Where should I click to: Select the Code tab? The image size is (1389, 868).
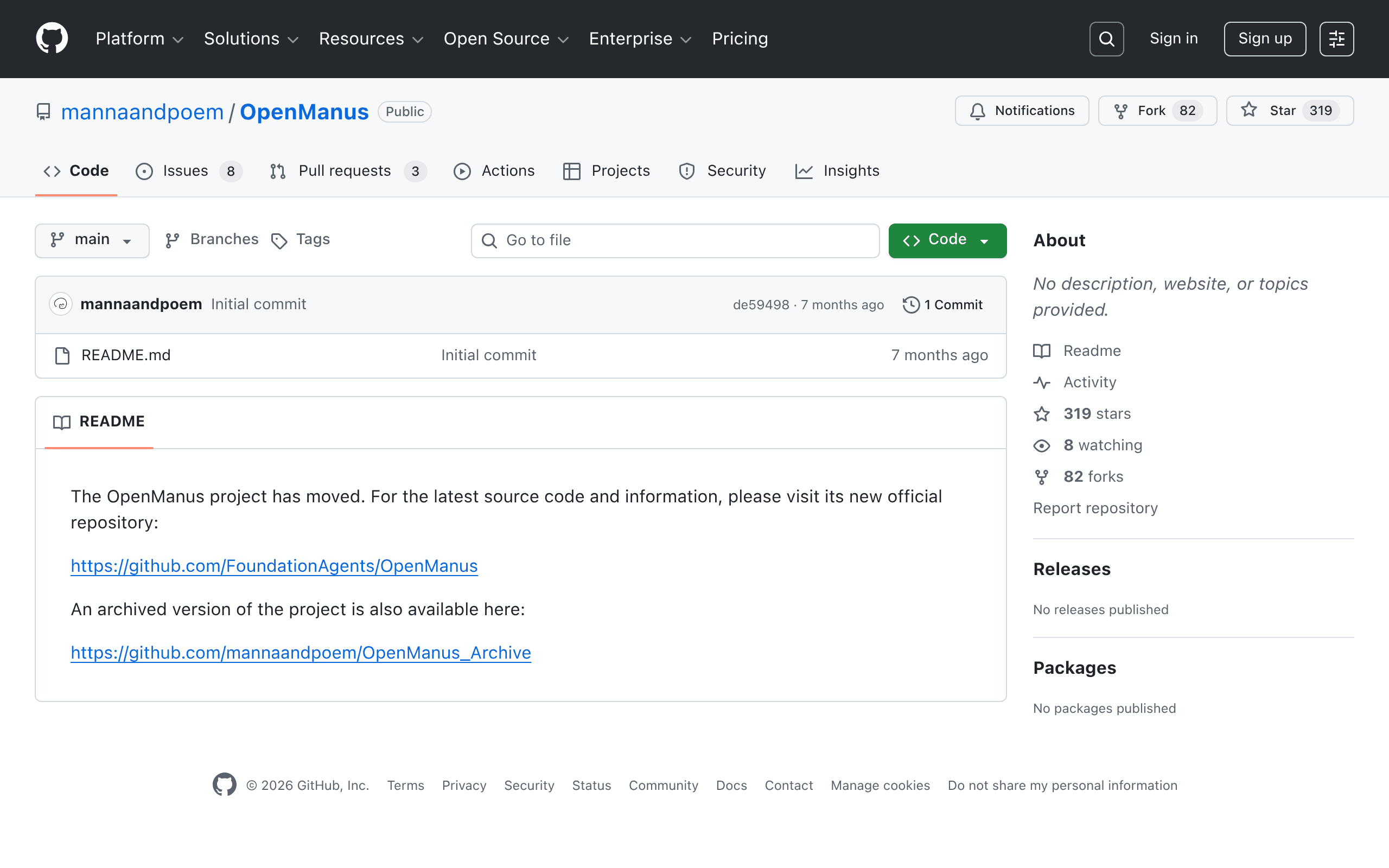tap(77, 171)
